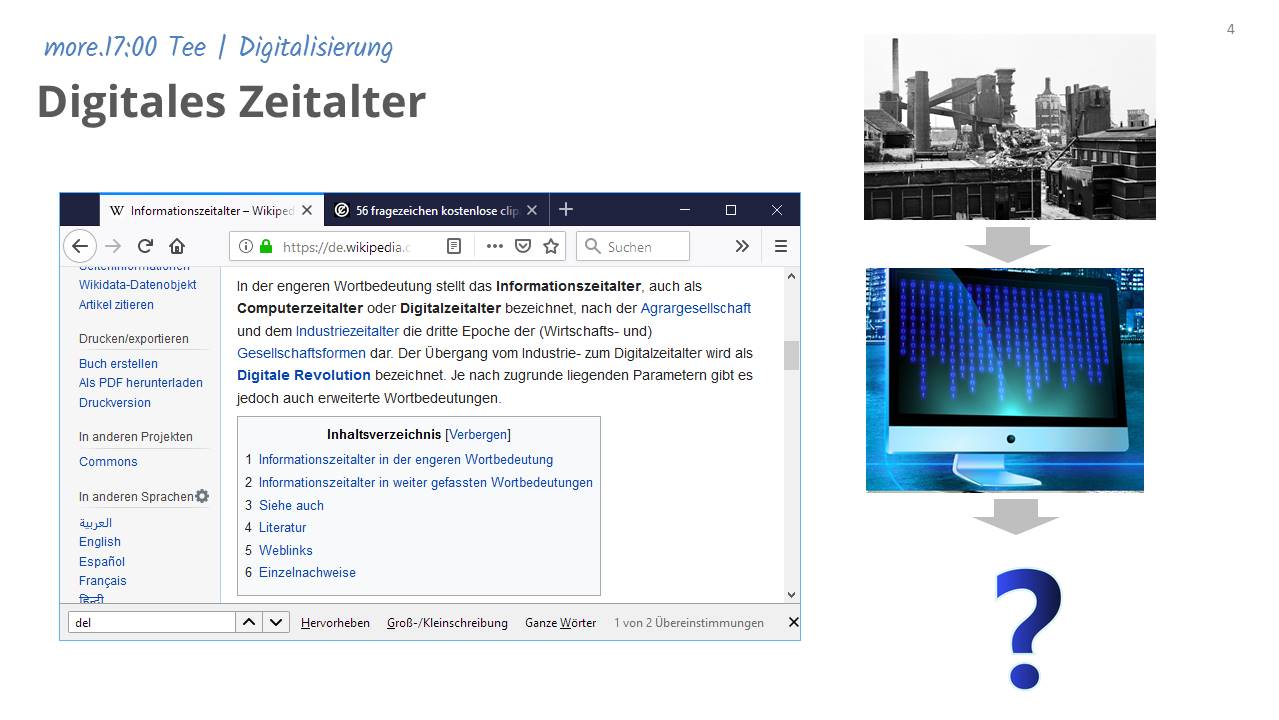Switch article language to English
Image resolution: width=1279 pixels, height=720 pixels.
click(x=100, y=542)
